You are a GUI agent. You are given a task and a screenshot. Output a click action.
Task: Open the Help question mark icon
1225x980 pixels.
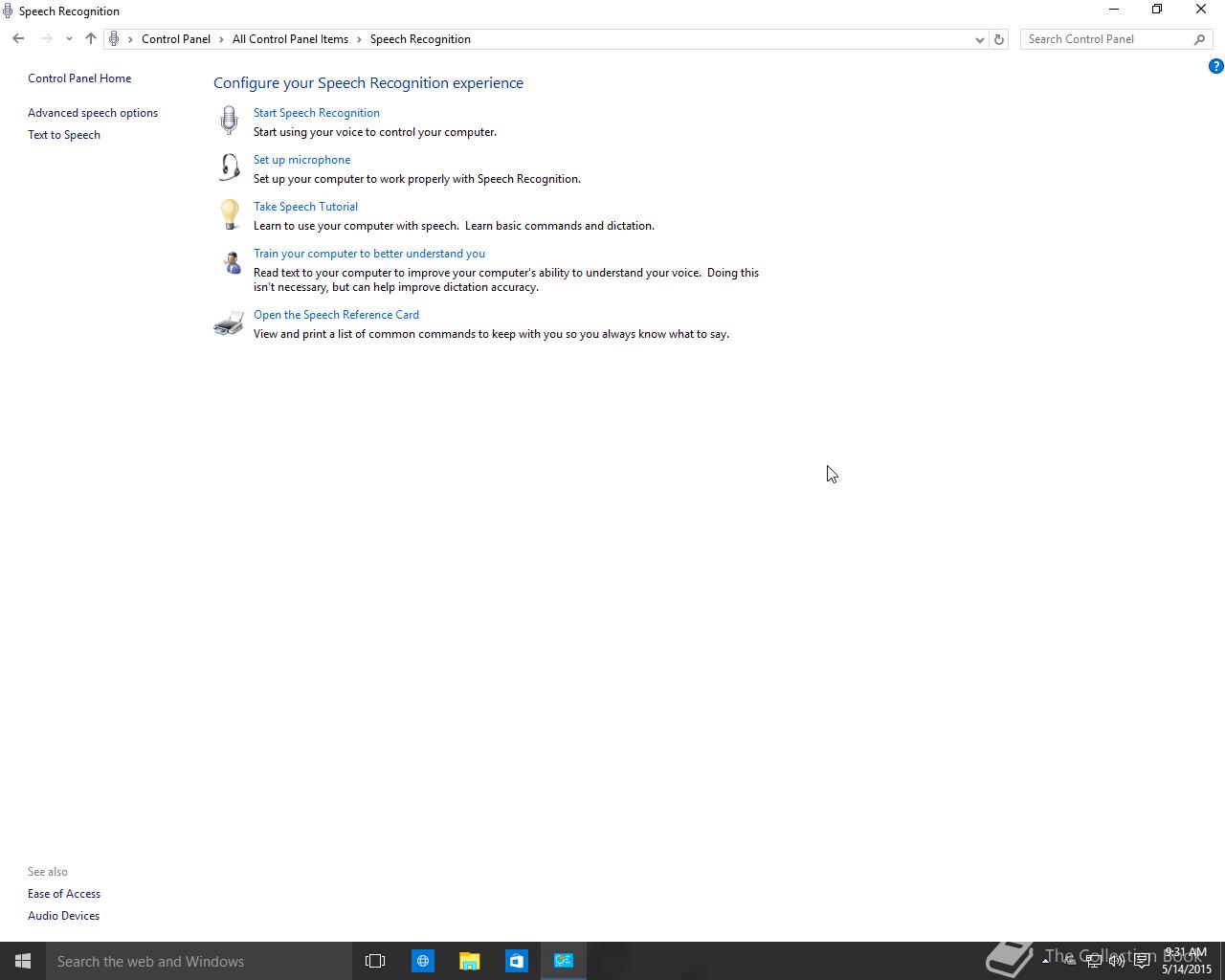(x=1215, y=66)
